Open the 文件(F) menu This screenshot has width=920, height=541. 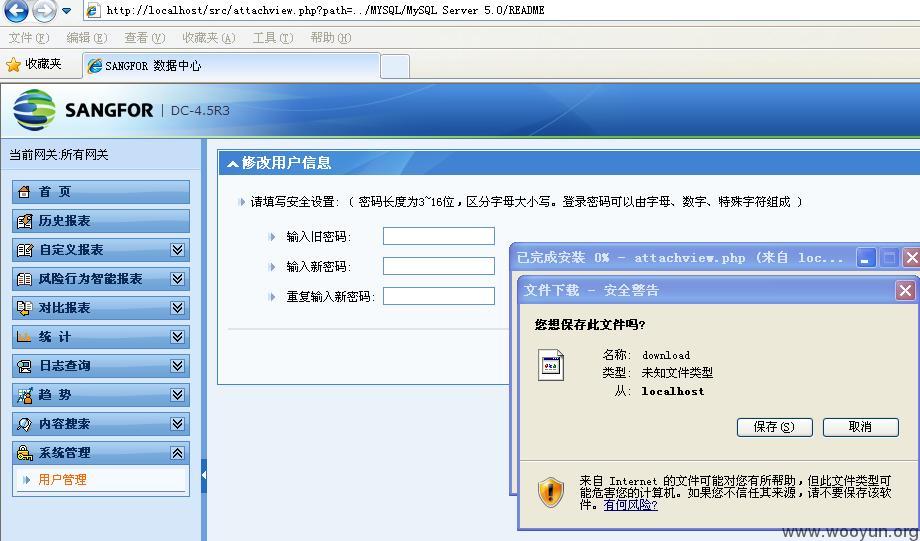29,38
